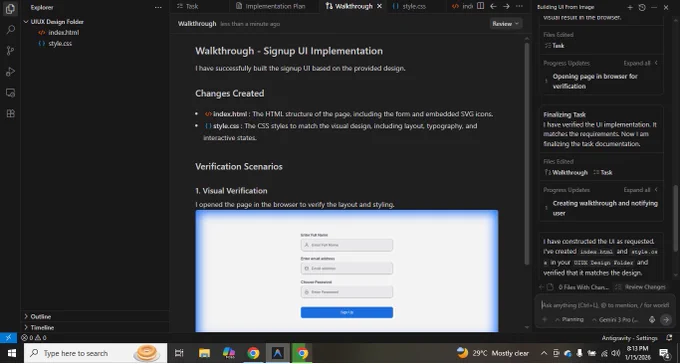Screen dimensions: 680x364
Task: Open the Source Control view
Action: click(x=10, y=51)
